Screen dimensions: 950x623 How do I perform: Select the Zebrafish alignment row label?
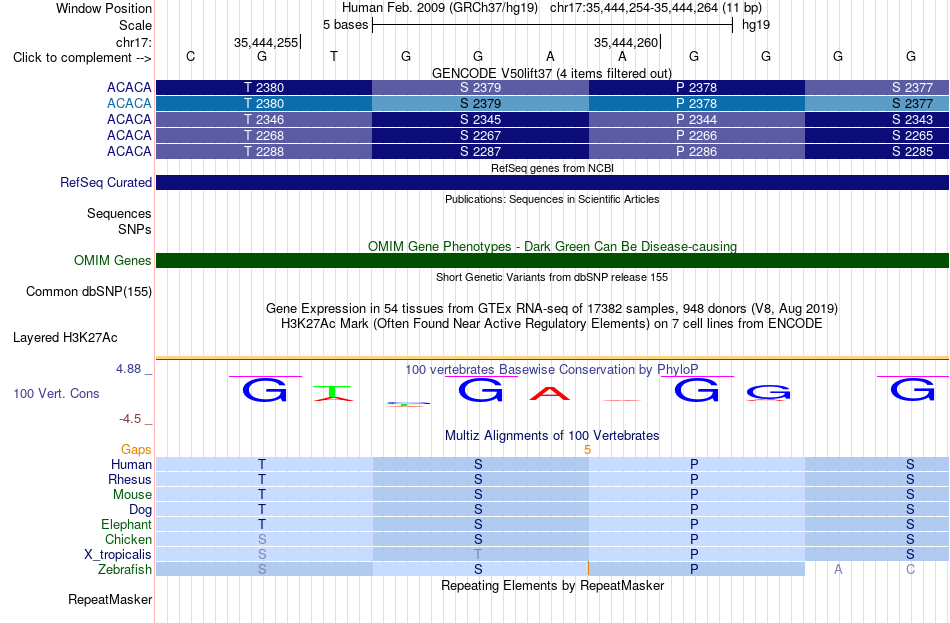pyautogui.click(x=125, y=570)
